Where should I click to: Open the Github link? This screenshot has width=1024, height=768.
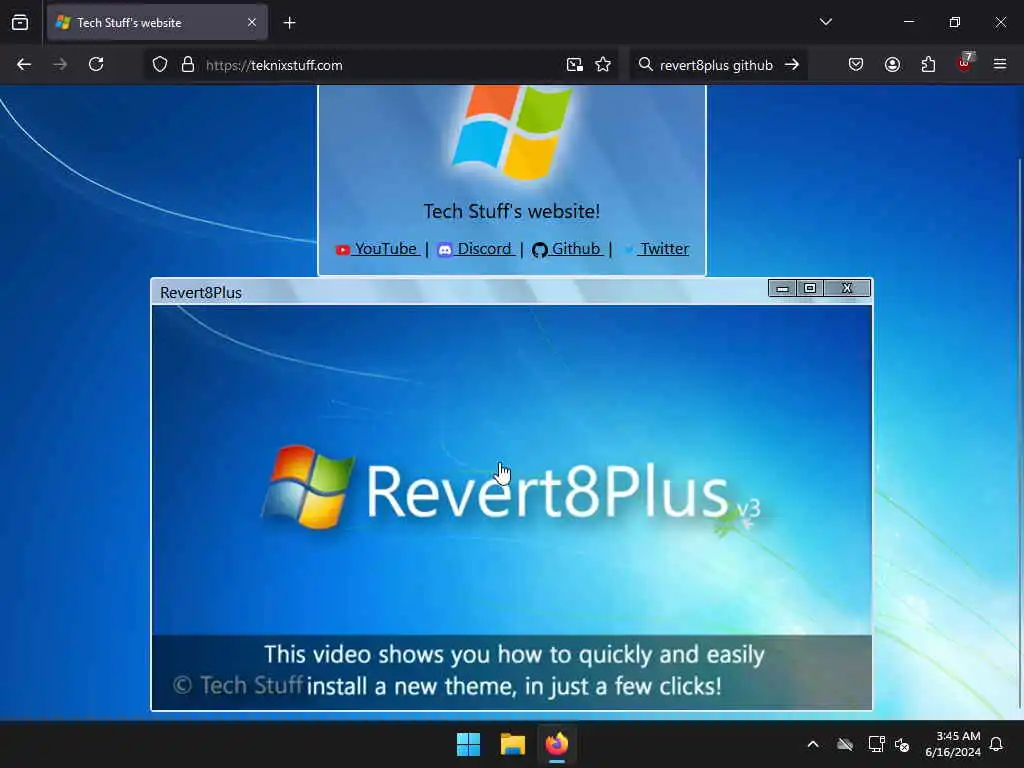567,249
